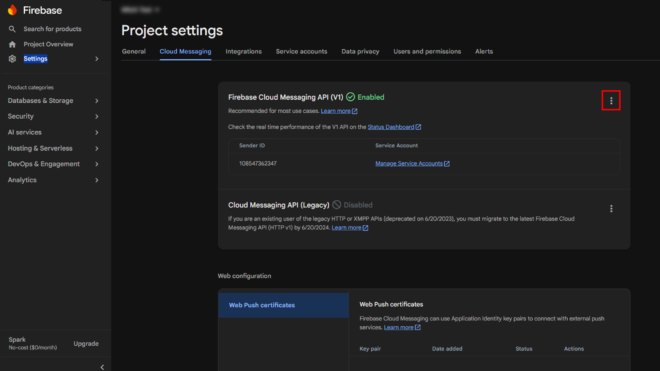Open the Manage Service Accounts link

point(409,164)
